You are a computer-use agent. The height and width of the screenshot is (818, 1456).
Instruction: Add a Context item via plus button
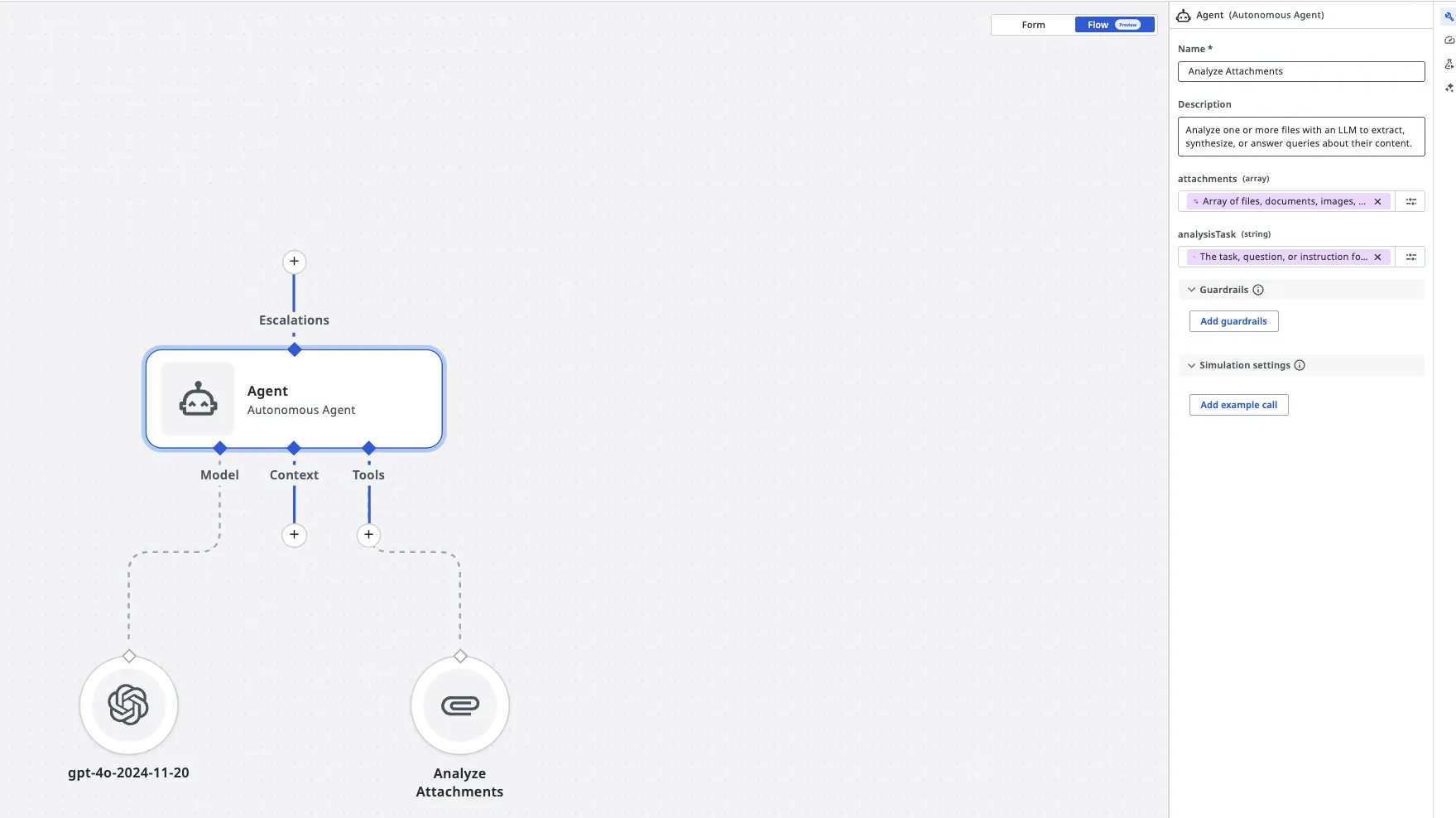tap(294, 535)
